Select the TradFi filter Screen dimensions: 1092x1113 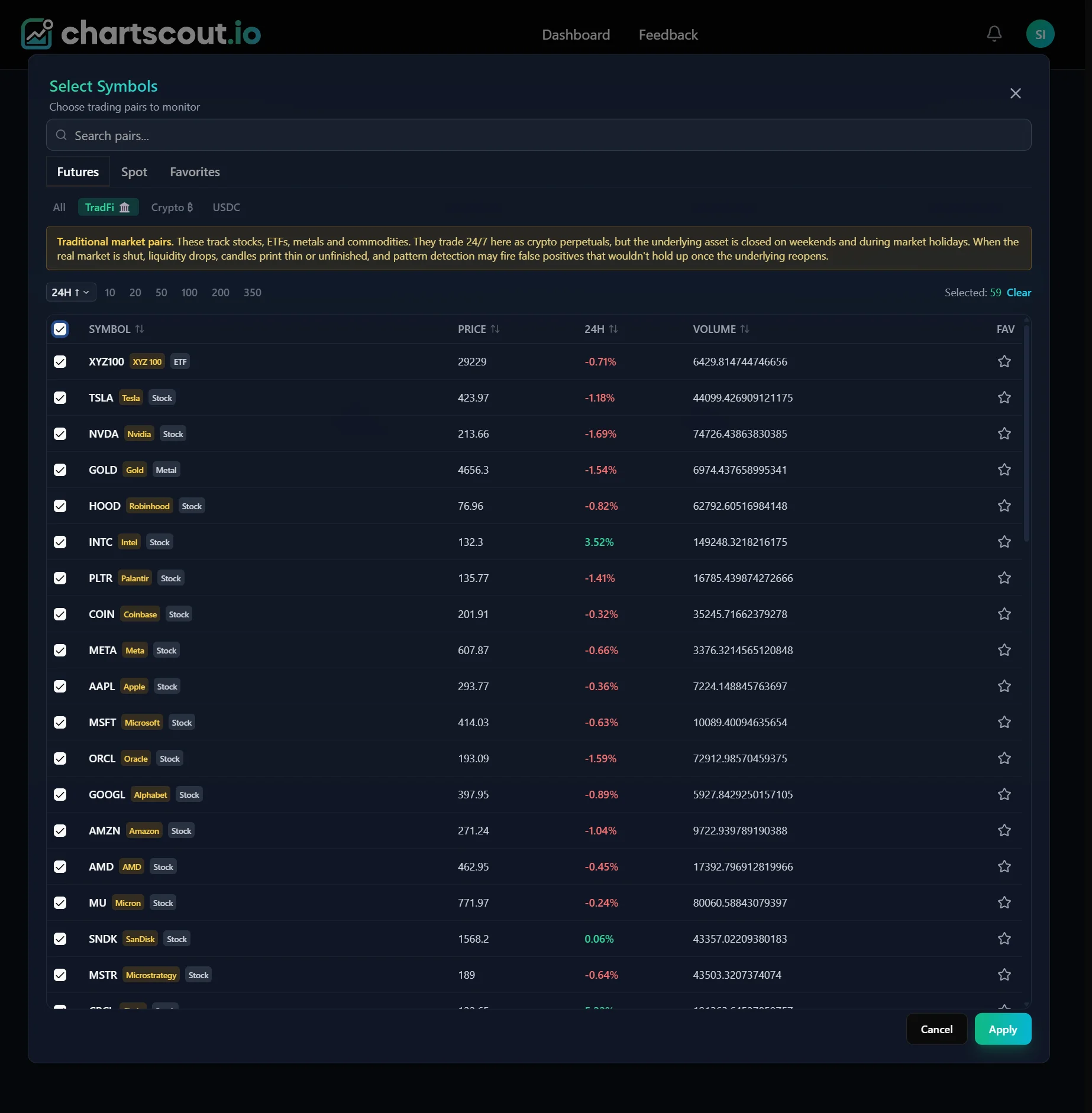[x=108, y=207]
